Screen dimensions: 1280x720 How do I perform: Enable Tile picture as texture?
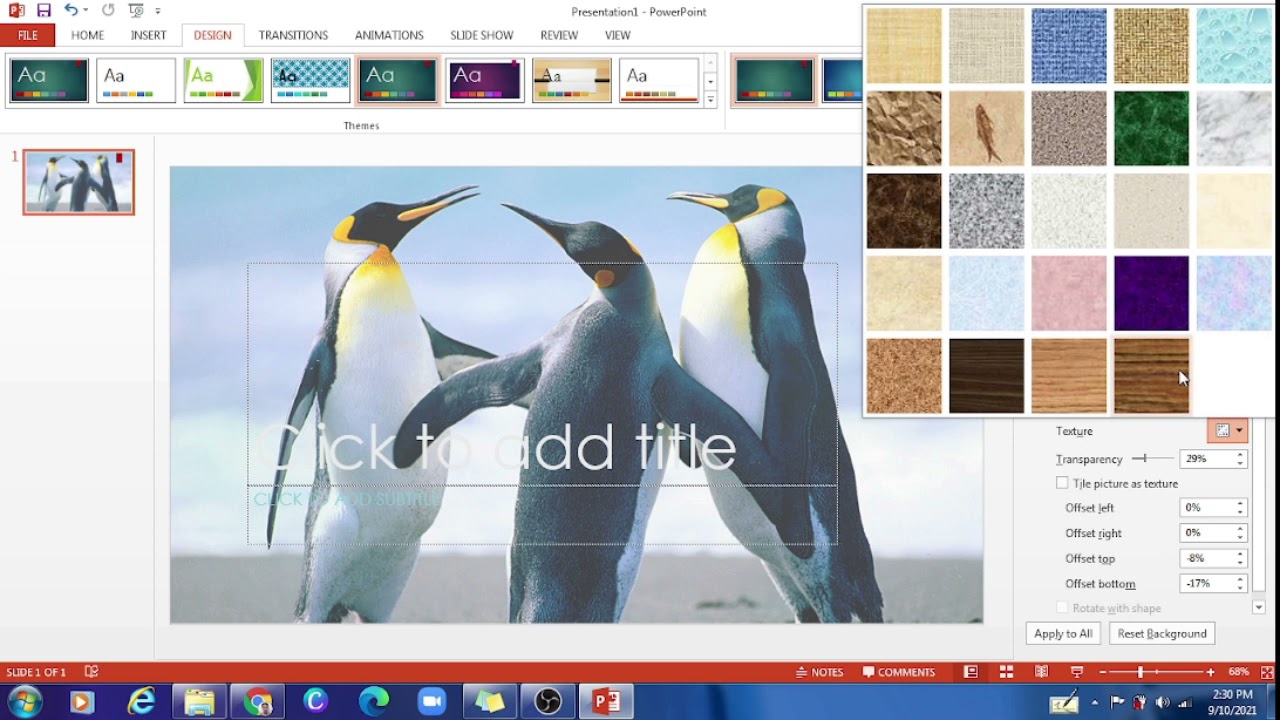pyautogui.click(x=1062, y=483)
